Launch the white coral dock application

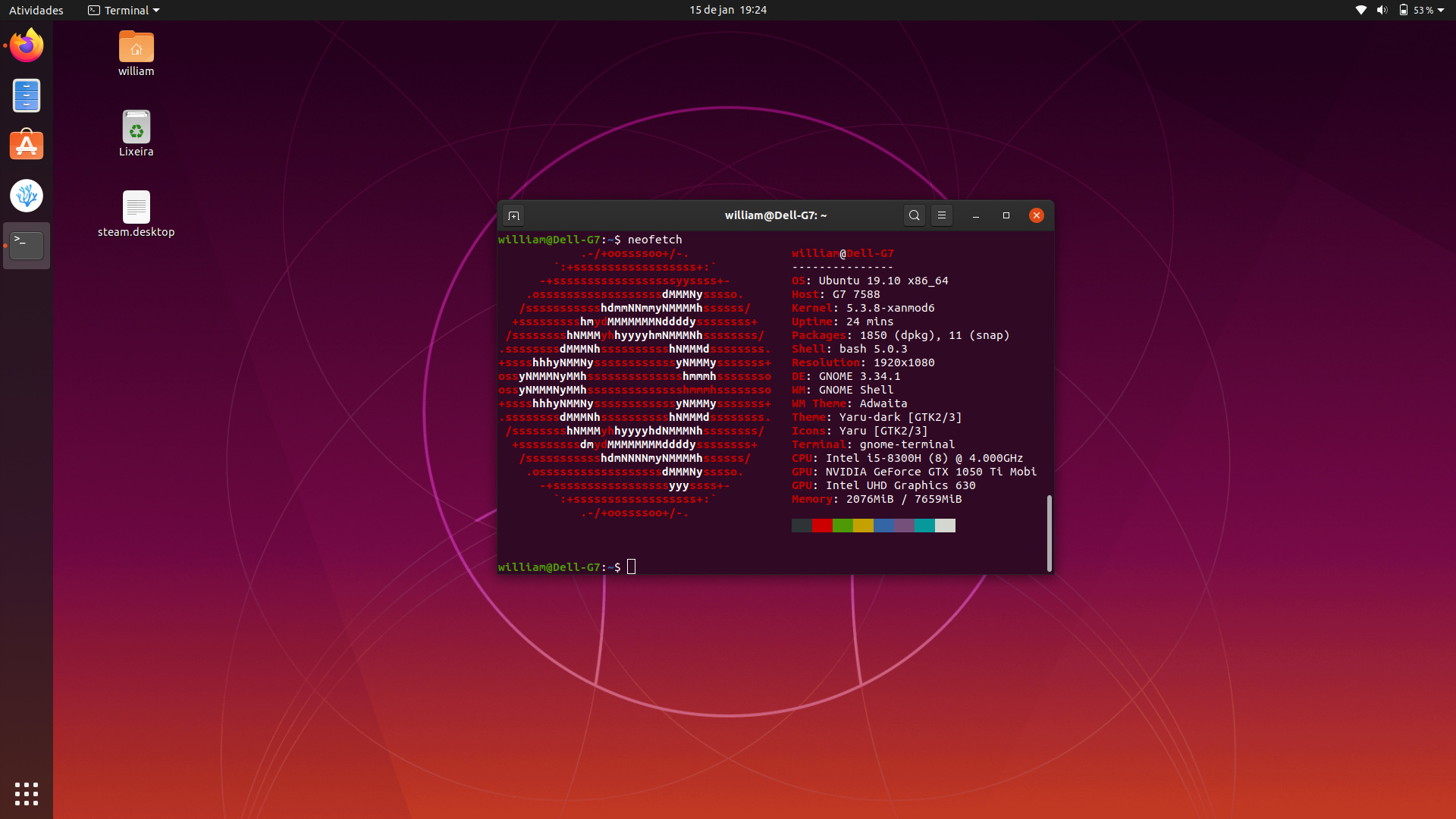(x=27, y=196)
